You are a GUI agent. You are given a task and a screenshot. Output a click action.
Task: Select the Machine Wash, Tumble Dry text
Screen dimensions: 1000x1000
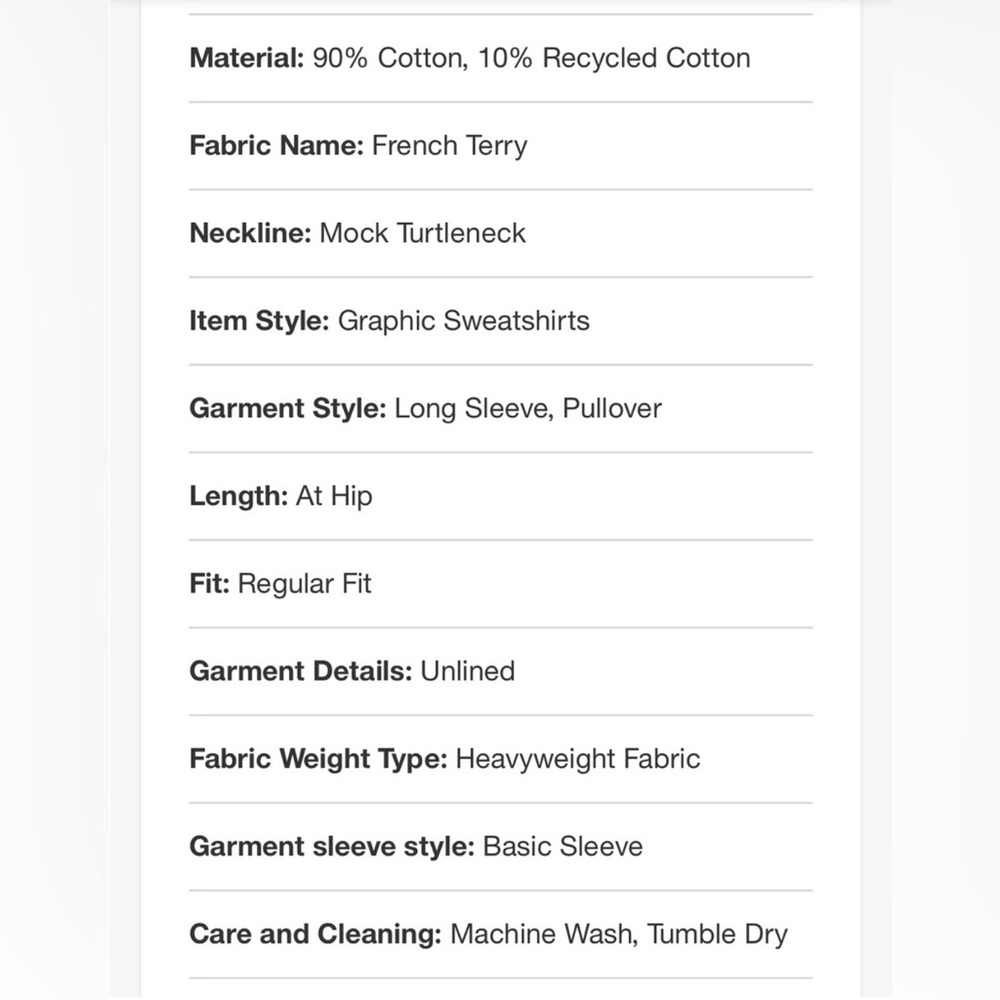[619, 934]
